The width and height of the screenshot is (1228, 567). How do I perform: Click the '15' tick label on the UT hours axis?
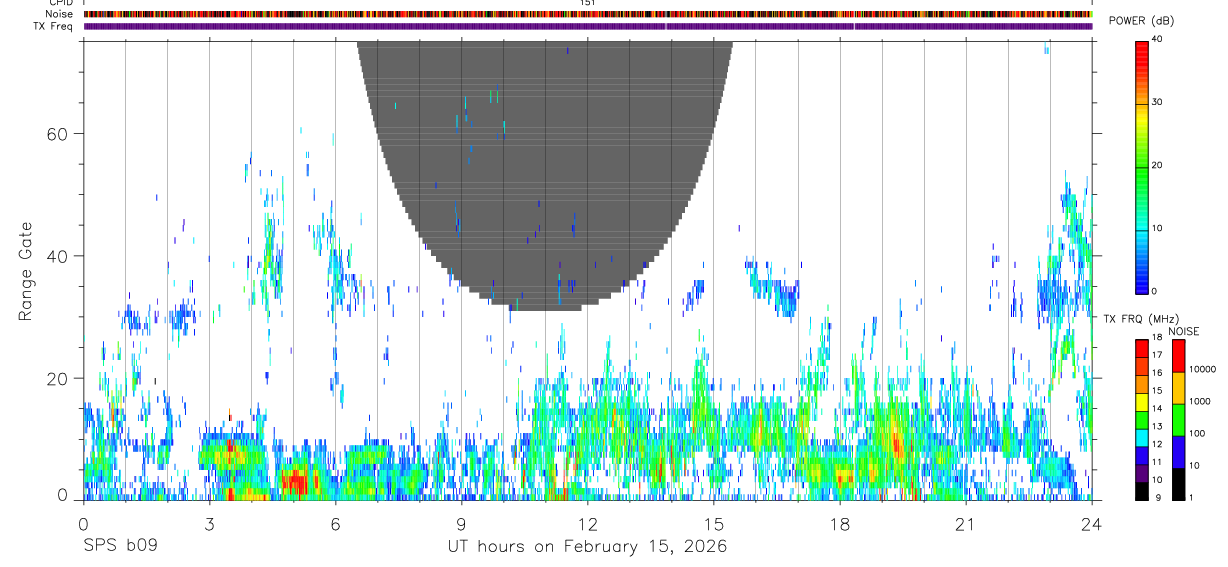[713, 523]
